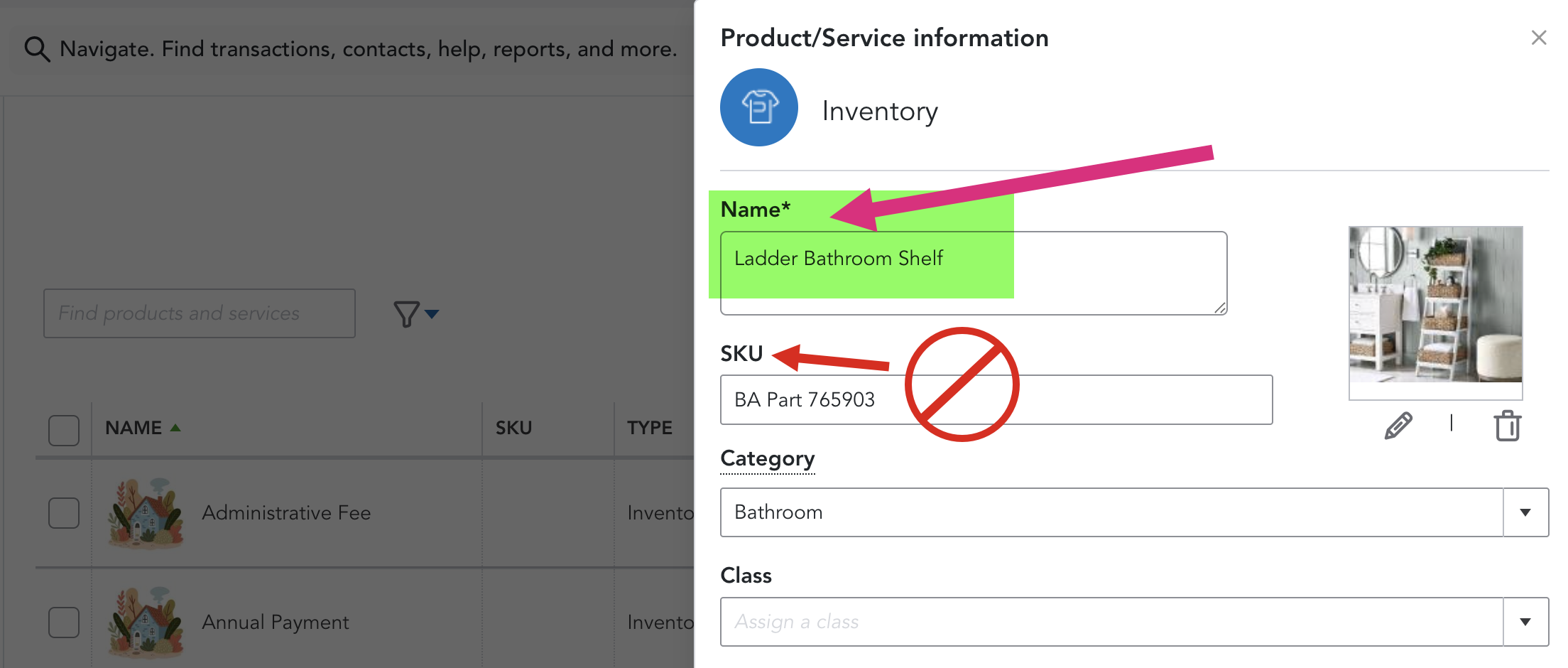Open the filter funnel menu

[406, 313]
